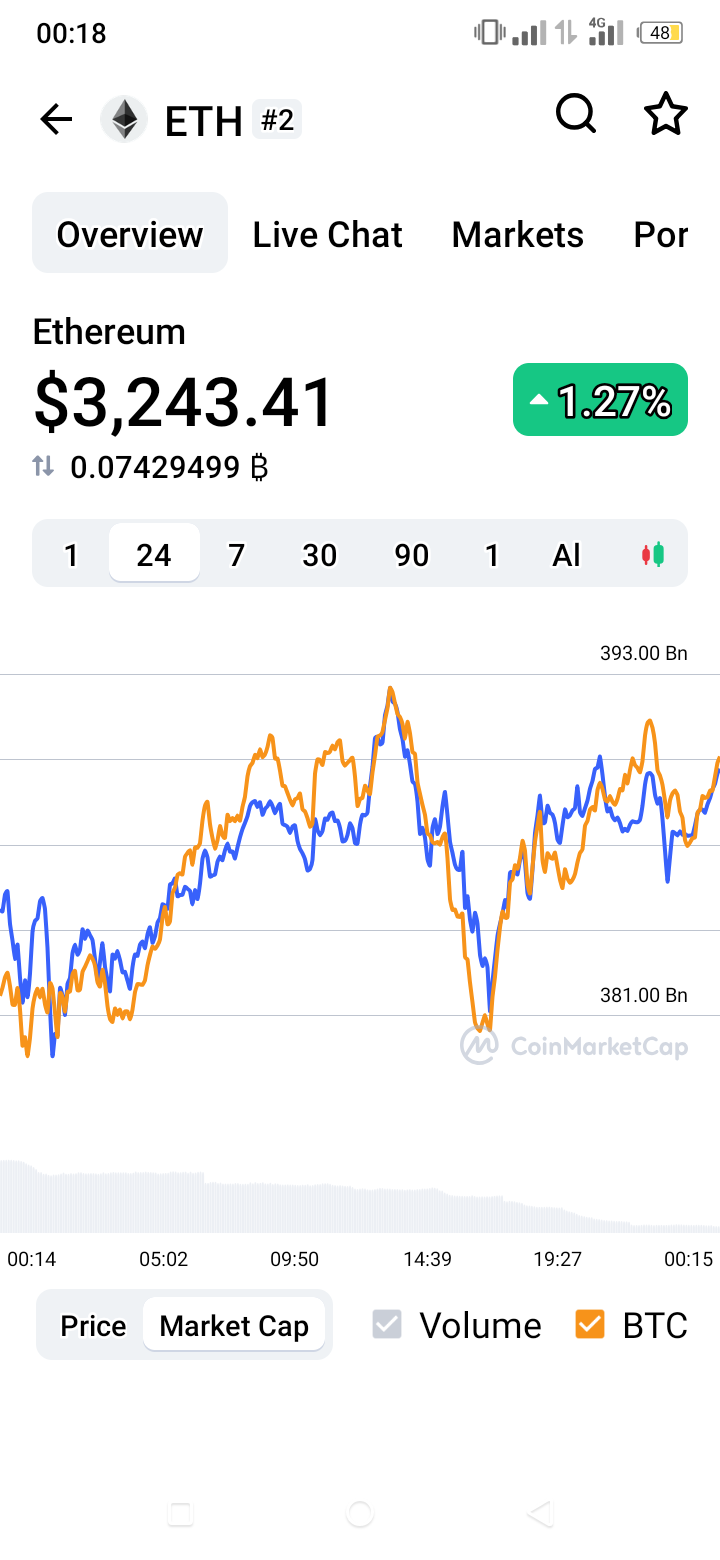The width and height of the screenshot is (720, 1560).
Task: Tap the chart peak near 14:39
Action: point(390,690)
